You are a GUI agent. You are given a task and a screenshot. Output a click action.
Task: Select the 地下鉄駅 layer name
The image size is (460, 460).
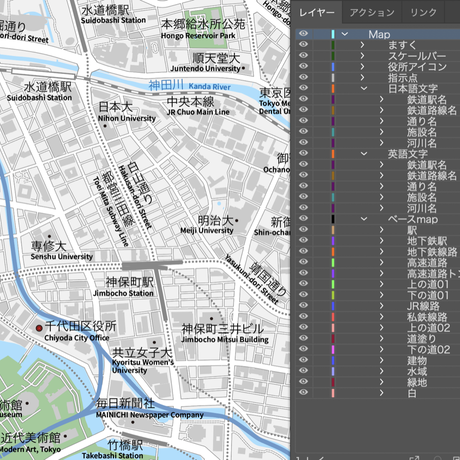[427, 241]
